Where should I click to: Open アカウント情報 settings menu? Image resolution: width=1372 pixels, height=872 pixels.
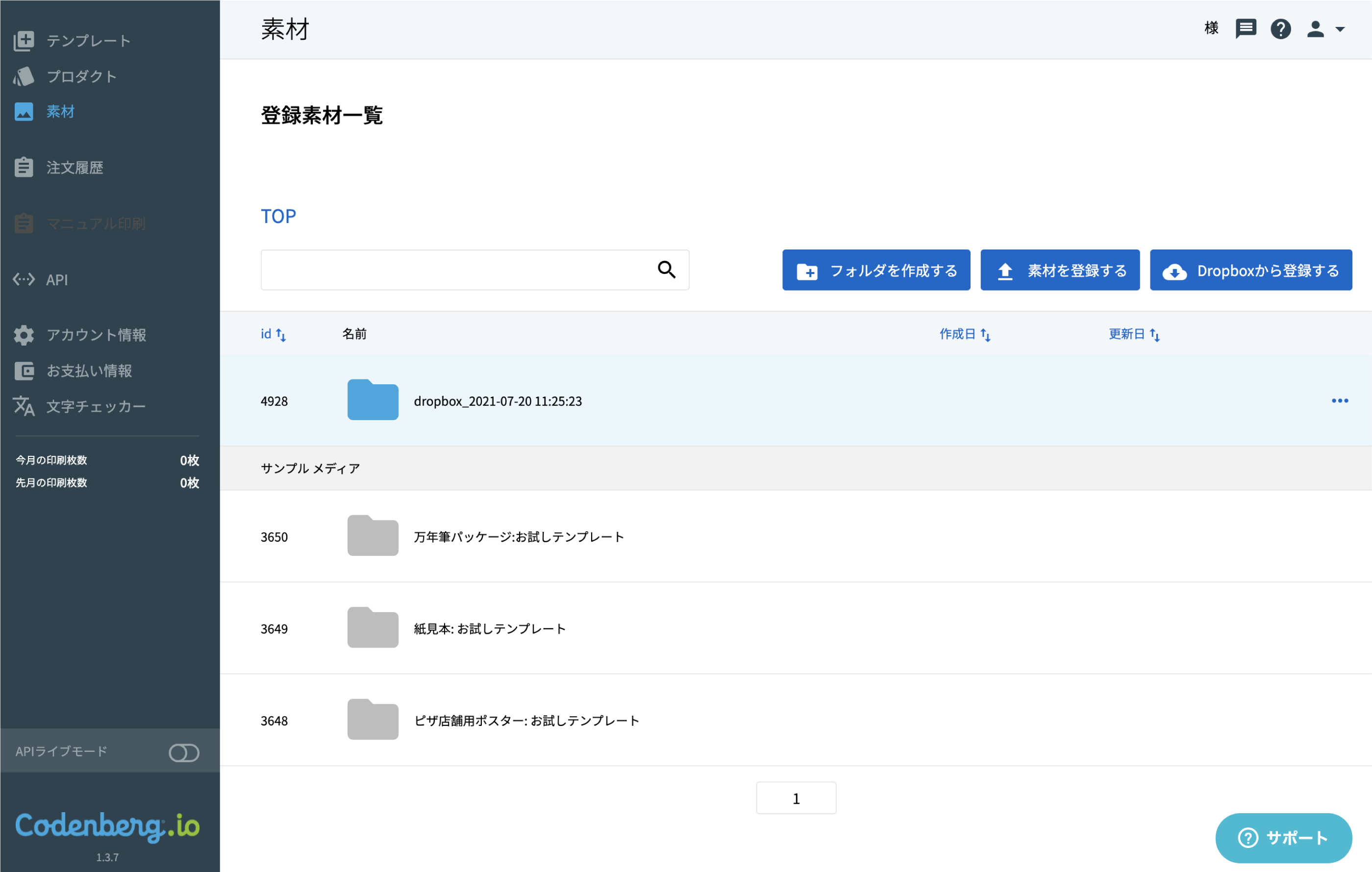[x=80, y=335]
